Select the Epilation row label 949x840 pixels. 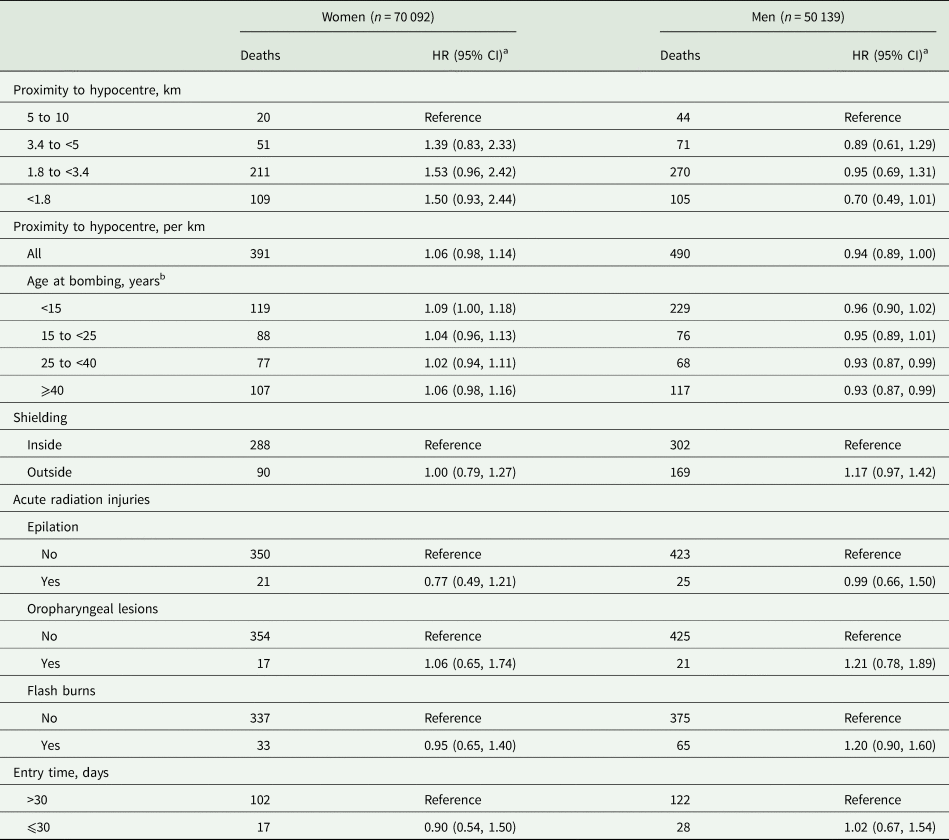53,527
